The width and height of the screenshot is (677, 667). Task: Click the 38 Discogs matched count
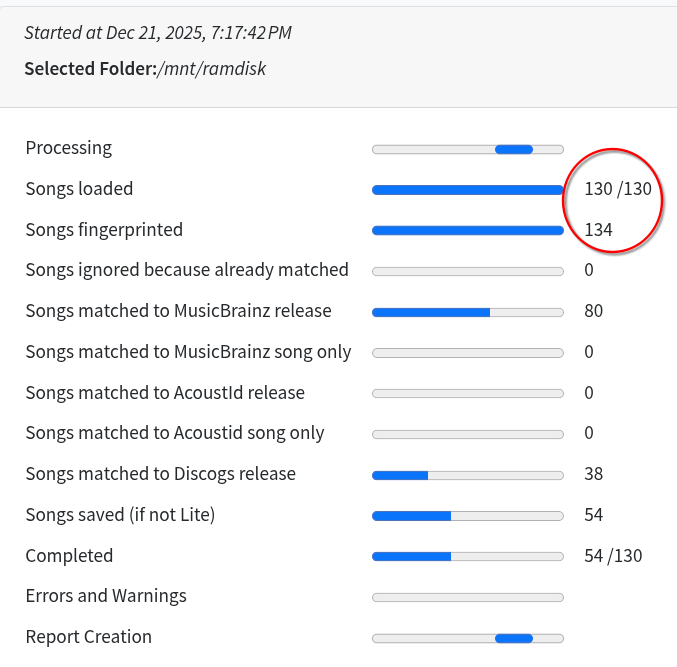(x=593, y=474)
